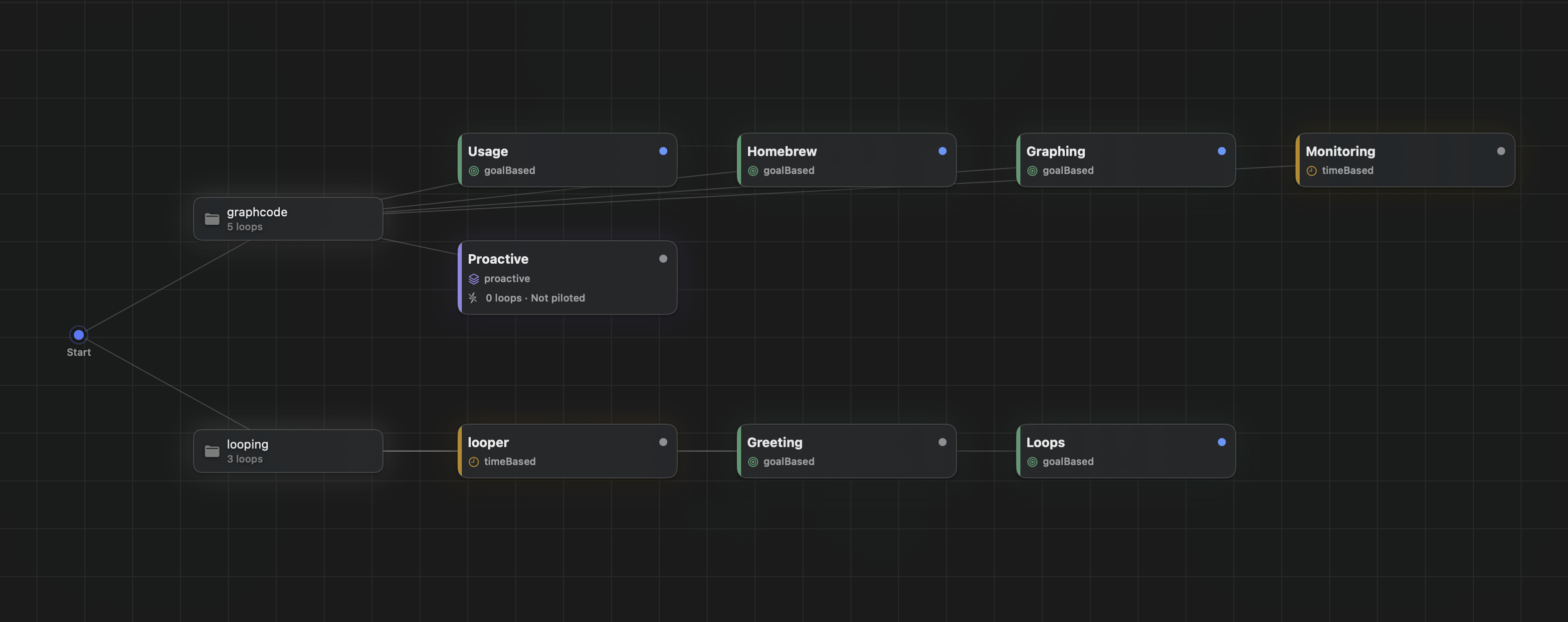Click the '3 loops' count text
Image resolution: width=1568 pixels, height=622 pixels.
tap(245, 459)
